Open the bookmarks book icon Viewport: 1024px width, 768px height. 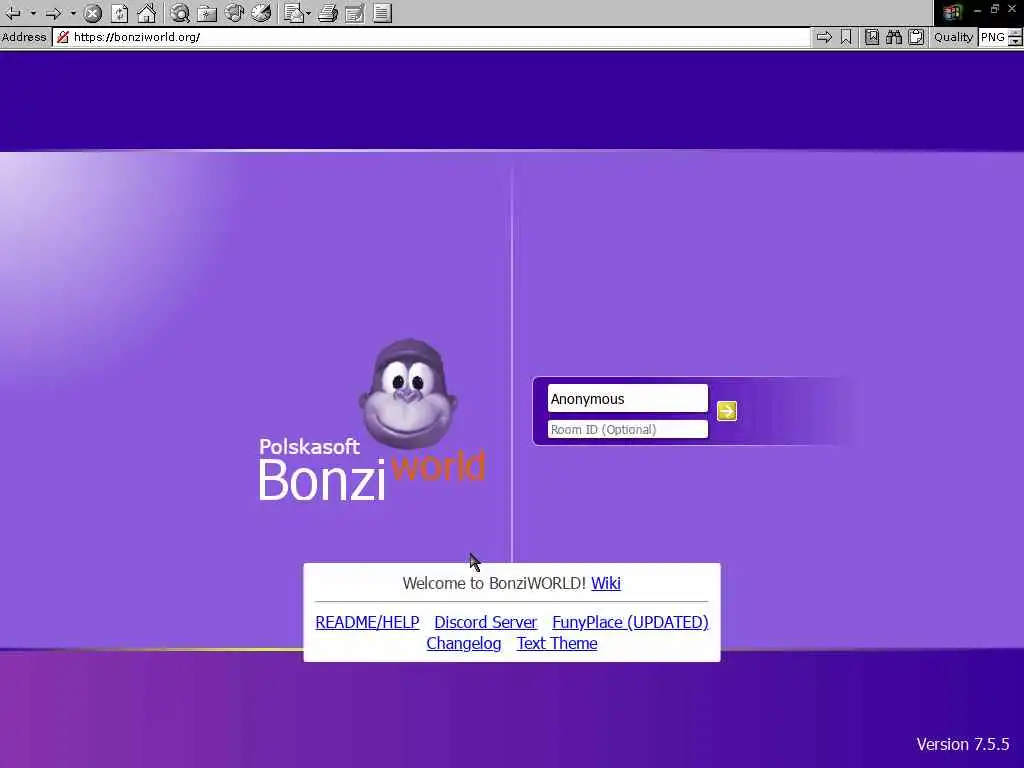point(872,37)
